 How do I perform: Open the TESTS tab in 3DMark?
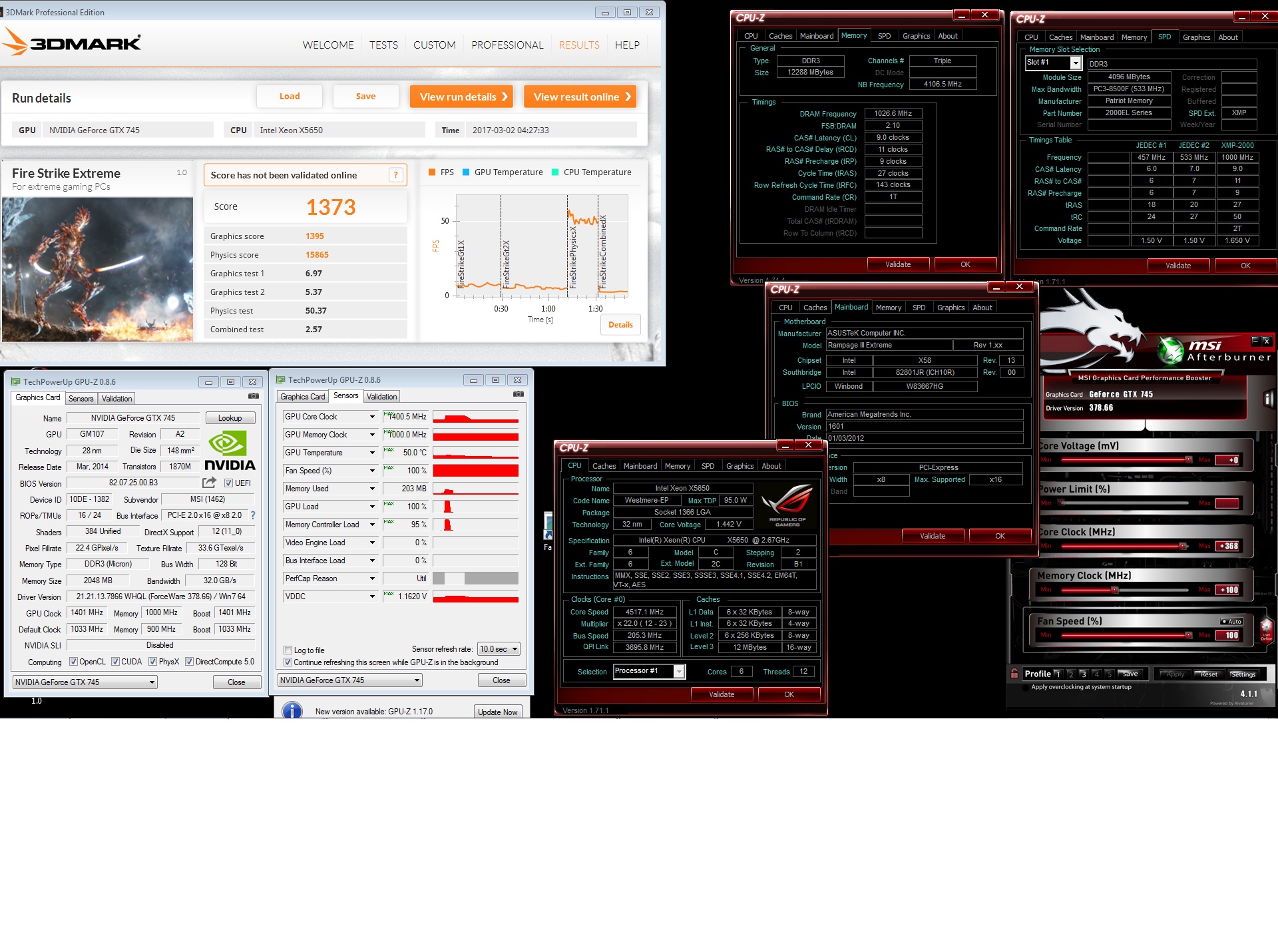383,45
